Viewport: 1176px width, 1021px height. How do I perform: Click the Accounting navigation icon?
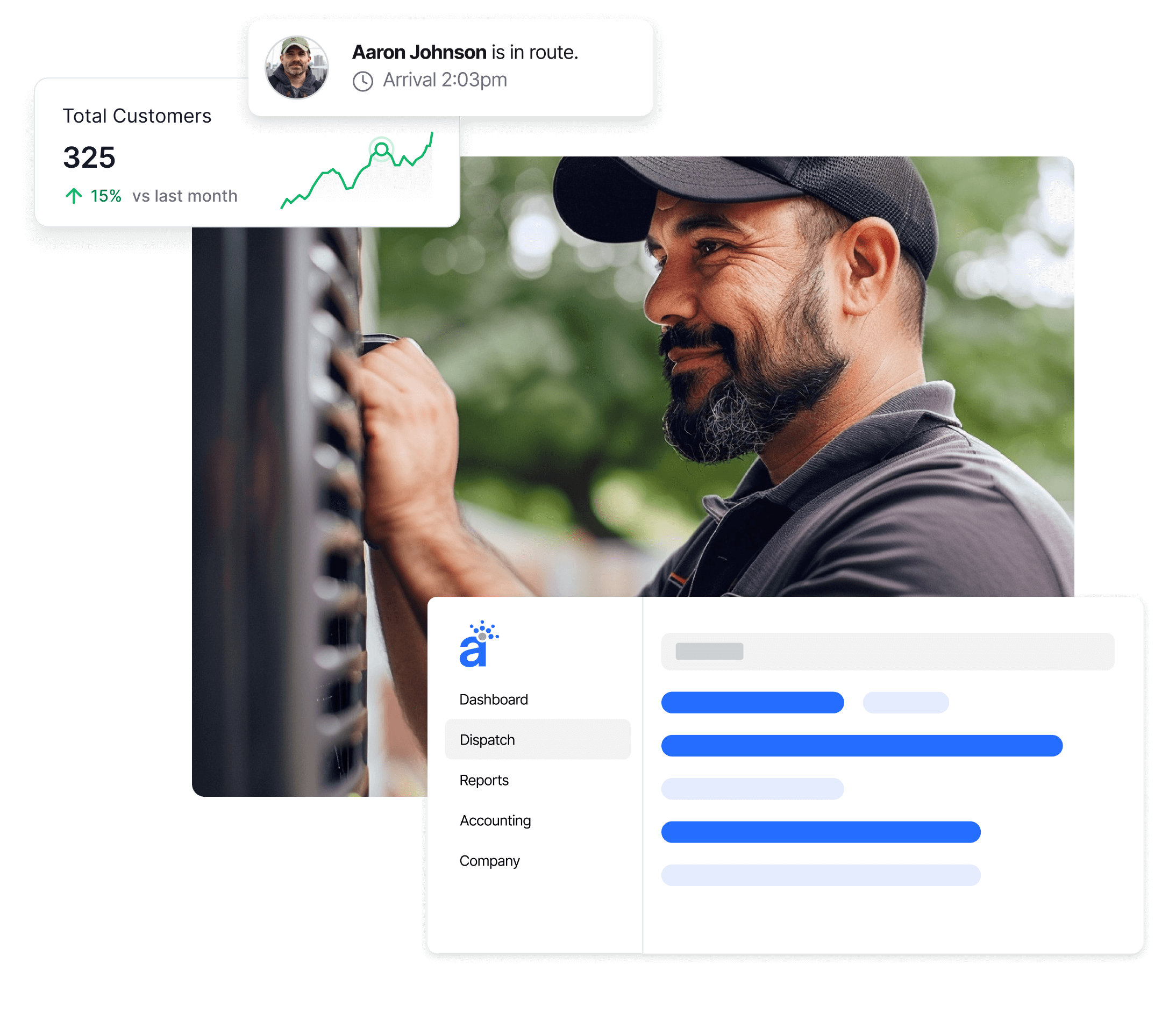coord(497,821)
